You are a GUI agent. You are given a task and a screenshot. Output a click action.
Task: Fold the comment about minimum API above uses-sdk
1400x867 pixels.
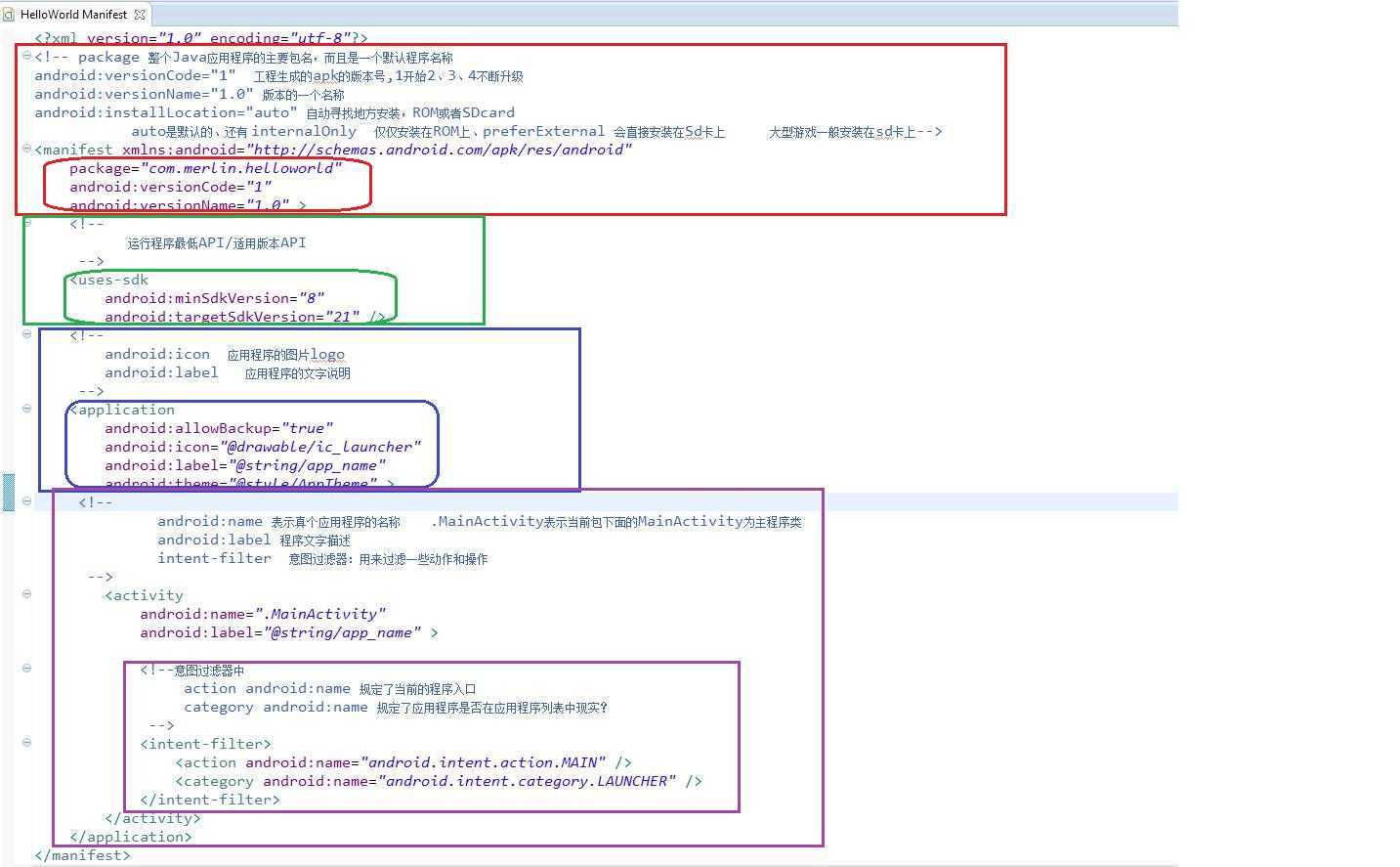pos(27,223)
